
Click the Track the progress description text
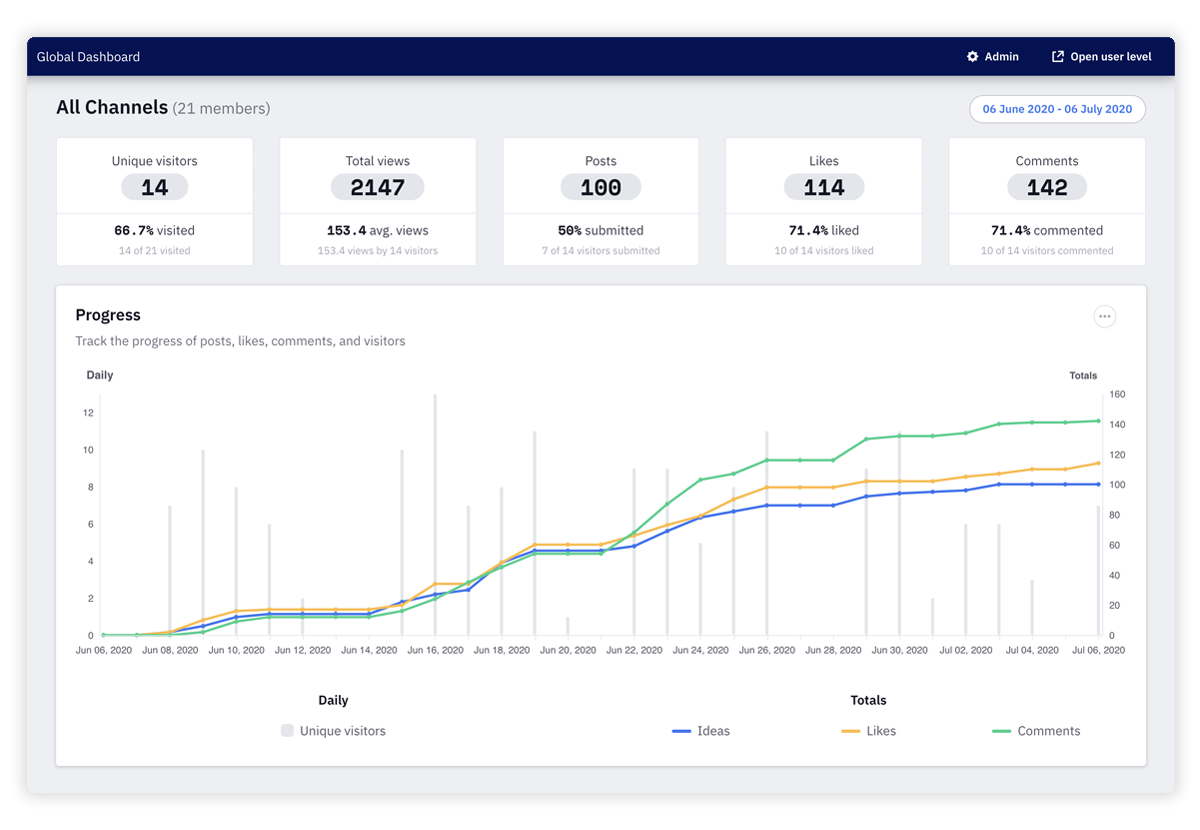point(240,341)
